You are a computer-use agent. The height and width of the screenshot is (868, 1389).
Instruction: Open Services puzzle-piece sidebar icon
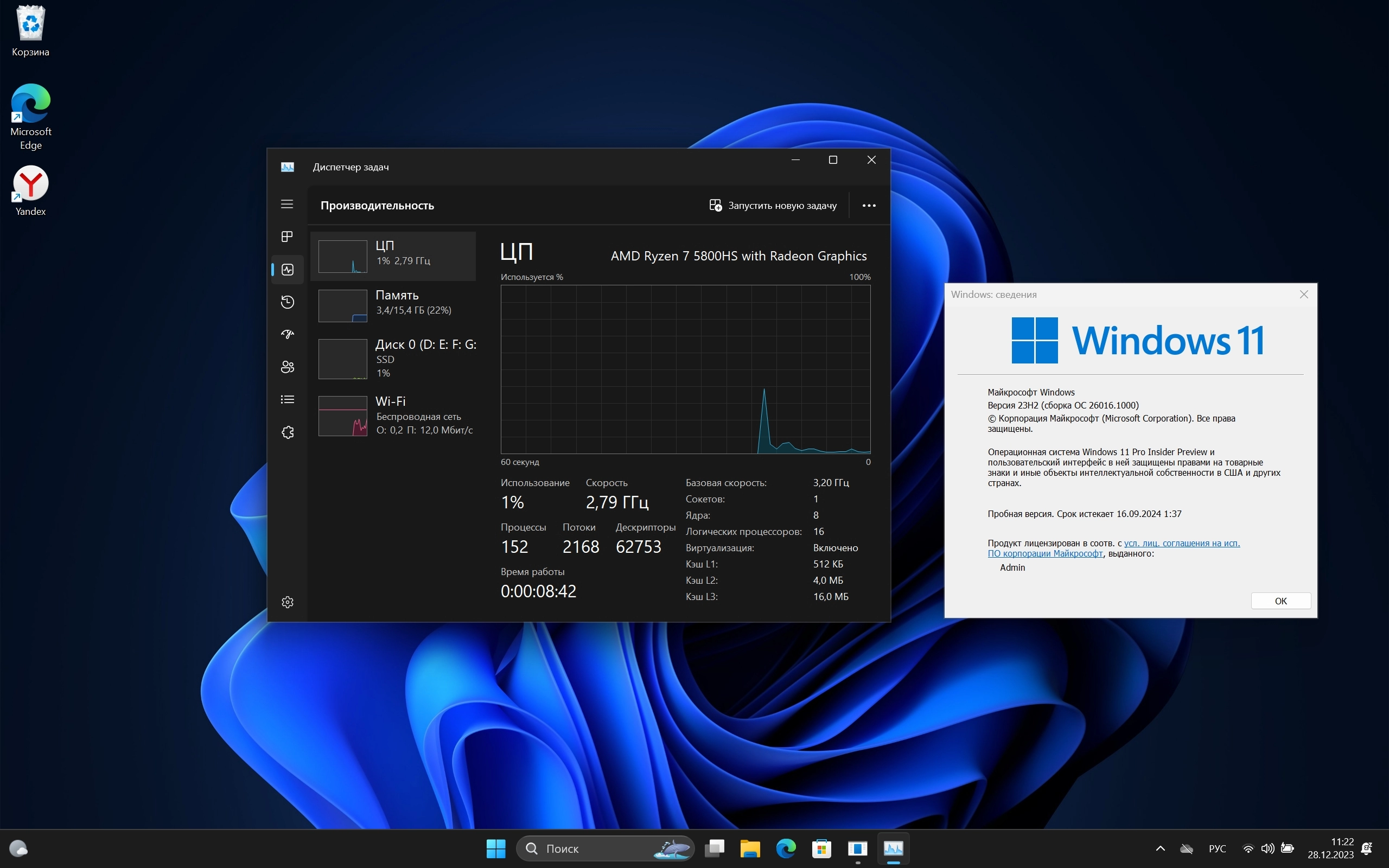(287, 432)
